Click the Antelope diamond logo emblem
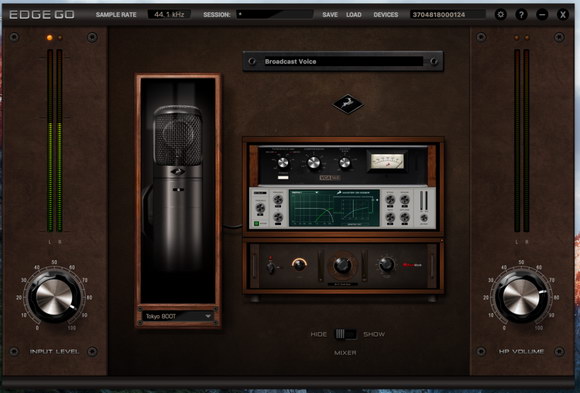The width and height of the screenshot is (580, 393). (x=348, y=104)
